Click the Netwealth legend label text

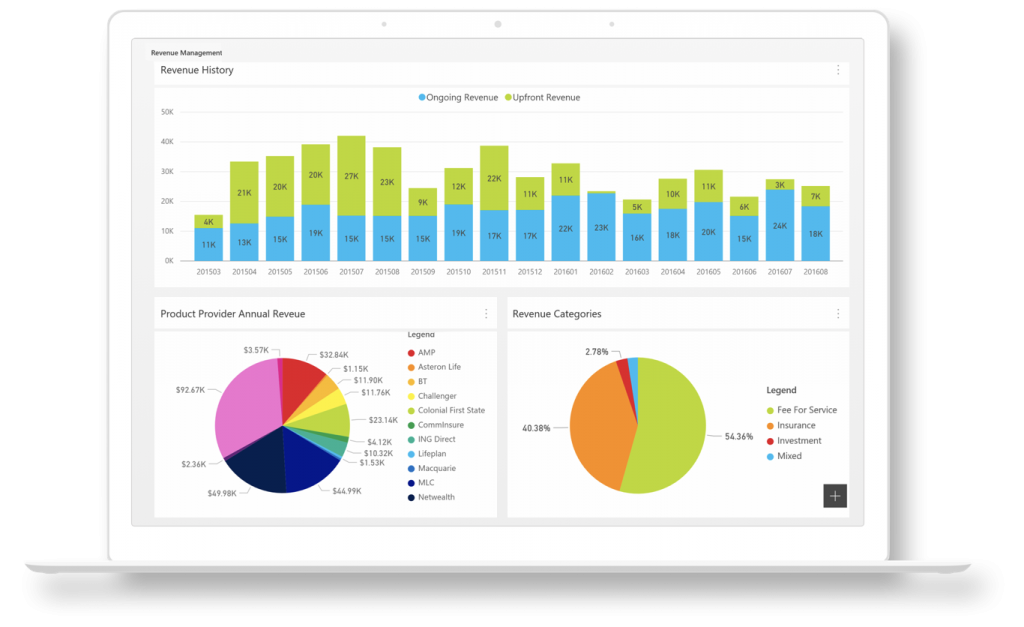click(436, 496)
